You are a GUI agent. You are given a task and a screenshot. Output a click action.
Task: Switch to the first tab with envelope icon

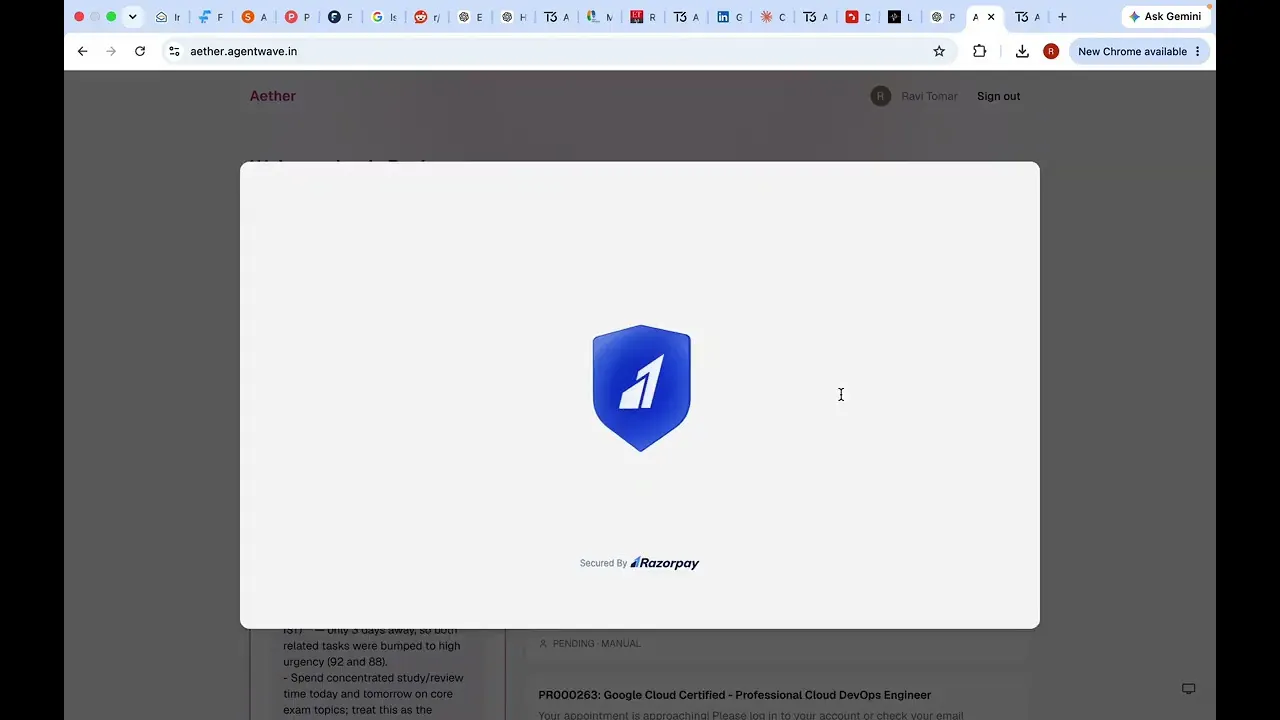[167, 17]
